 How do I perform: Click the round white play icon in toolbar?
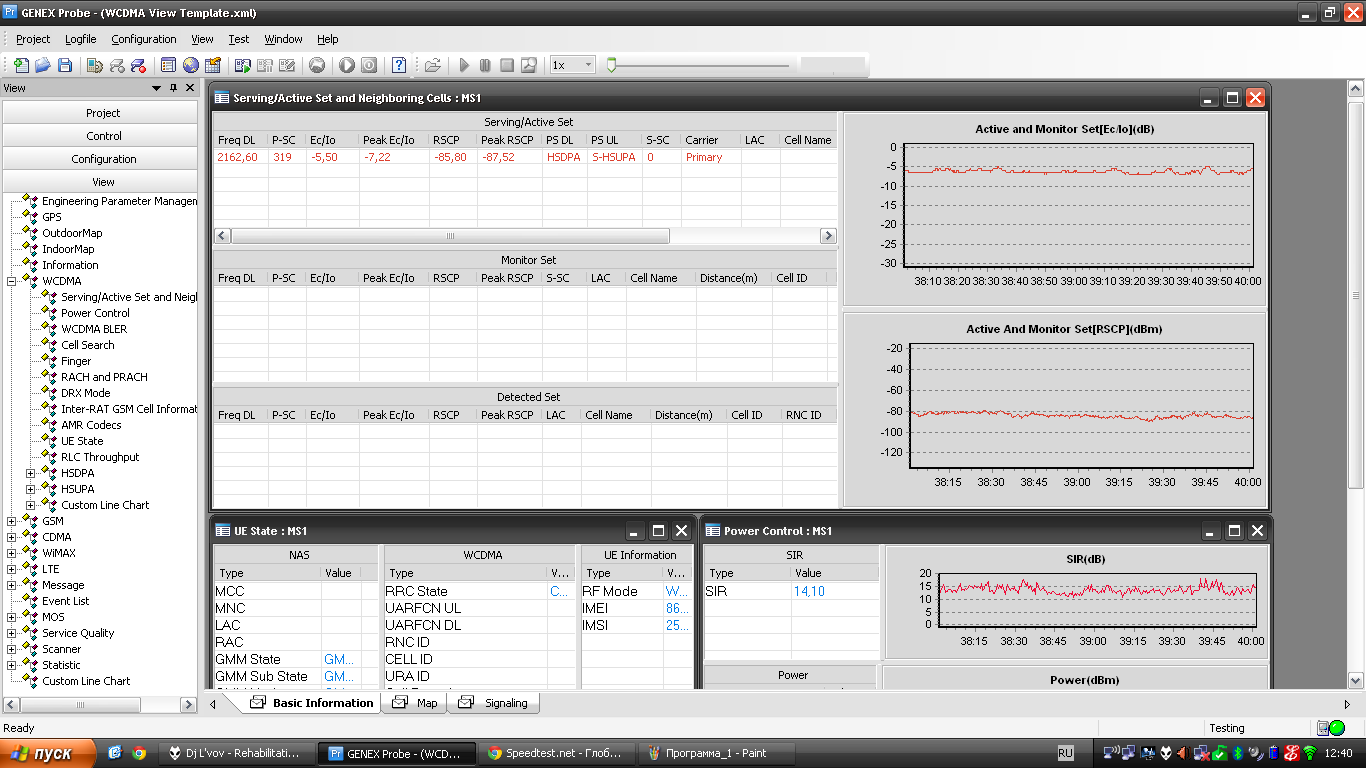tap(347, 65)
